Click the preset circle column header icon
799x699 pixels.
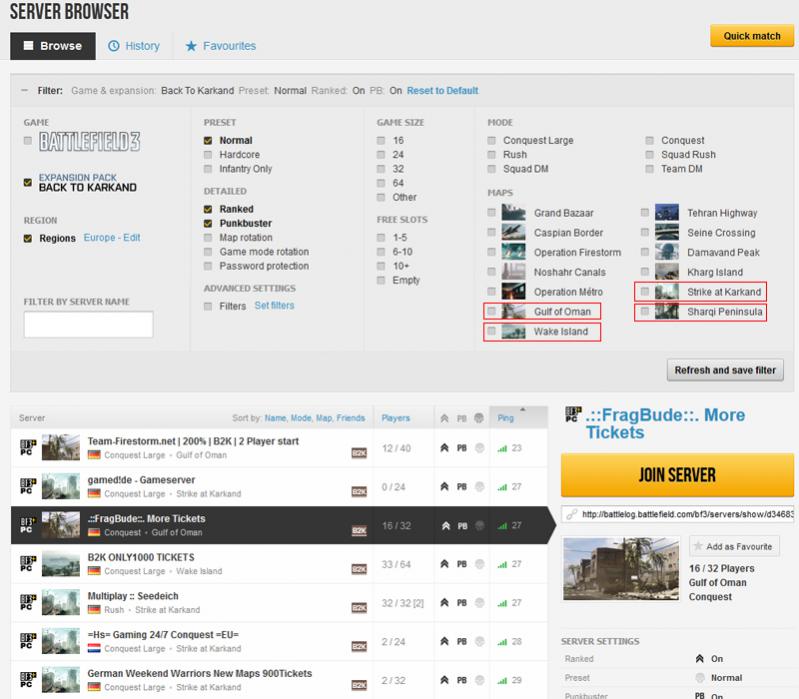coord(479,418)
